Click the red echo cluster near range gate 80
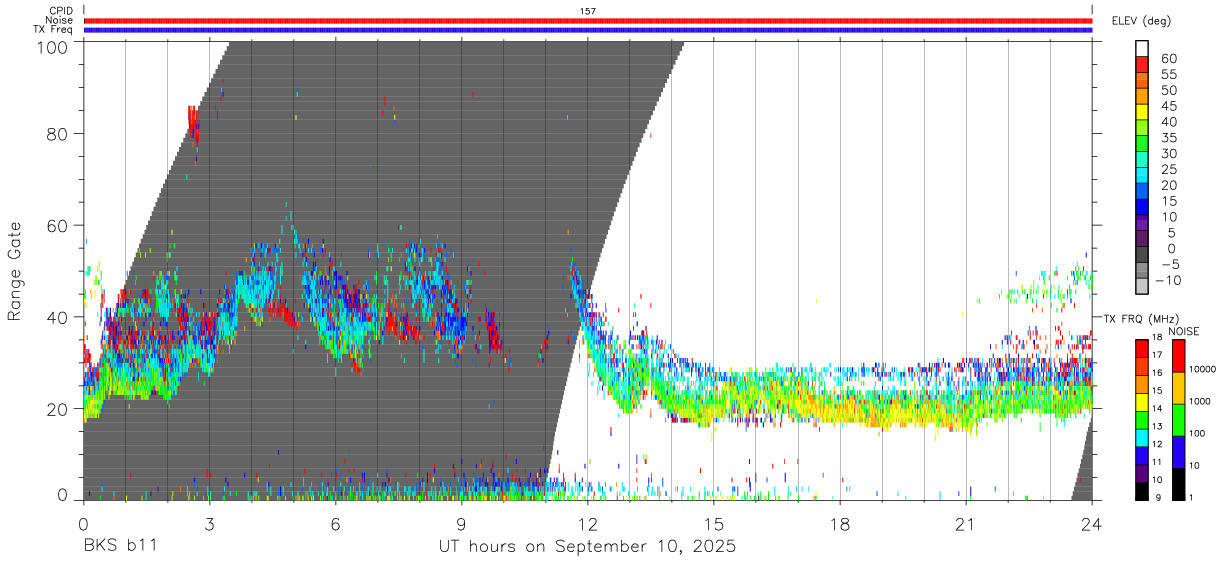The image size is (1228, 567). (193, 124)
